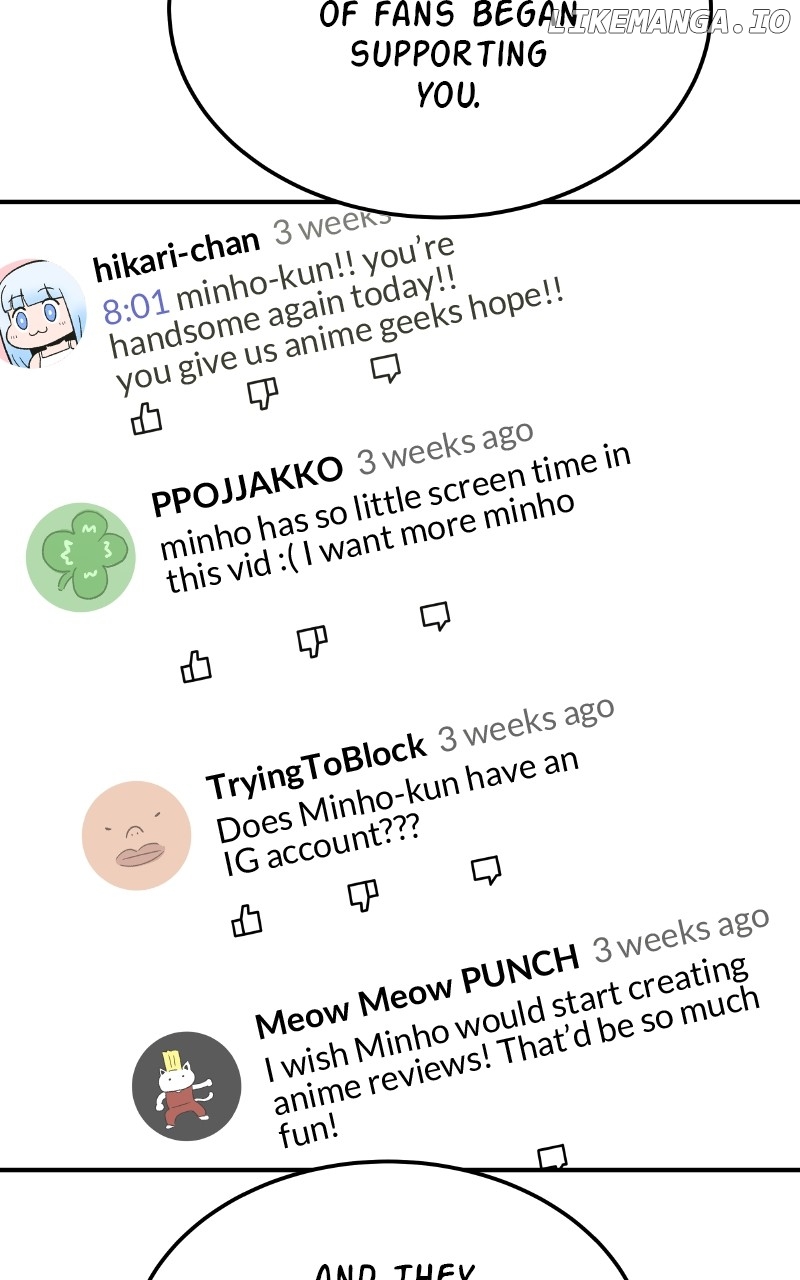Viewport: 800px width, 1280px height.
Task: Like hikari-chan's comment with thumbs up
Action: pos(147,418)
